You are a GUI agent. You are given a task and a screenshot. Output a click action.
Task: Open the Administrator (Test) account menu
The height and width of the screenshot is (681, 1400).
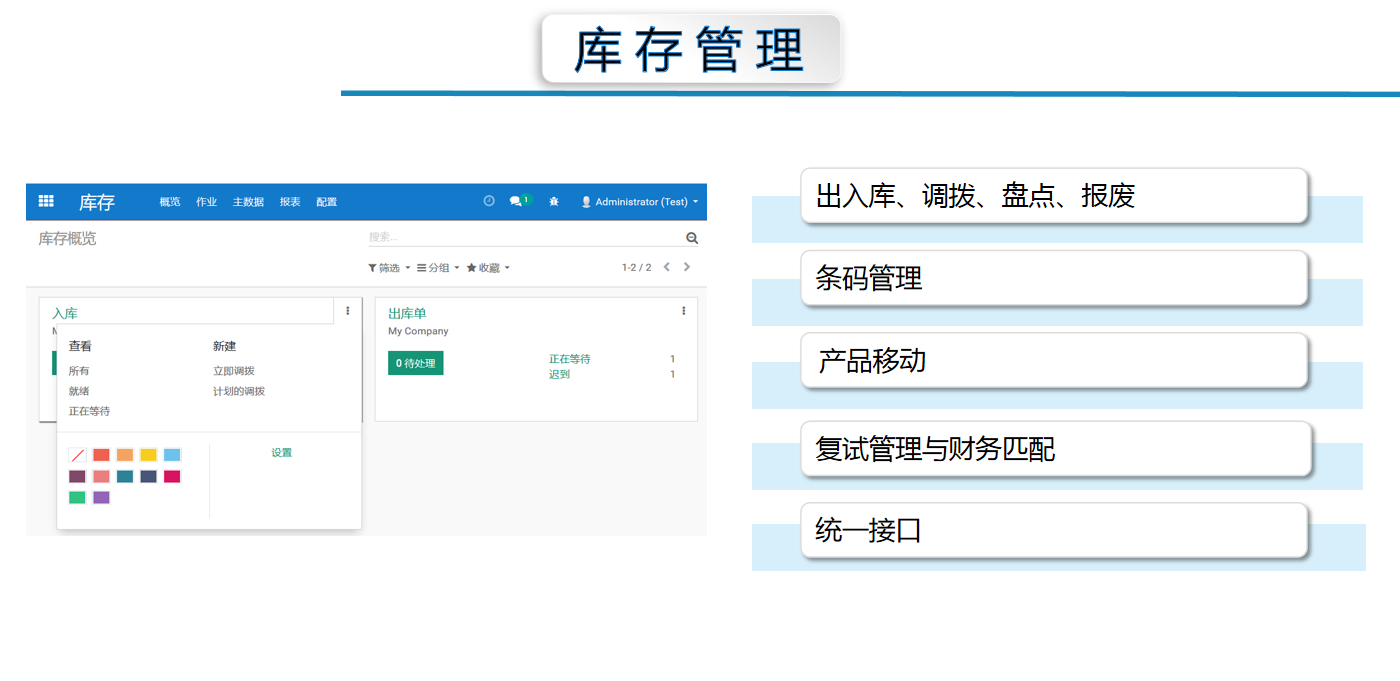point(640,201)
